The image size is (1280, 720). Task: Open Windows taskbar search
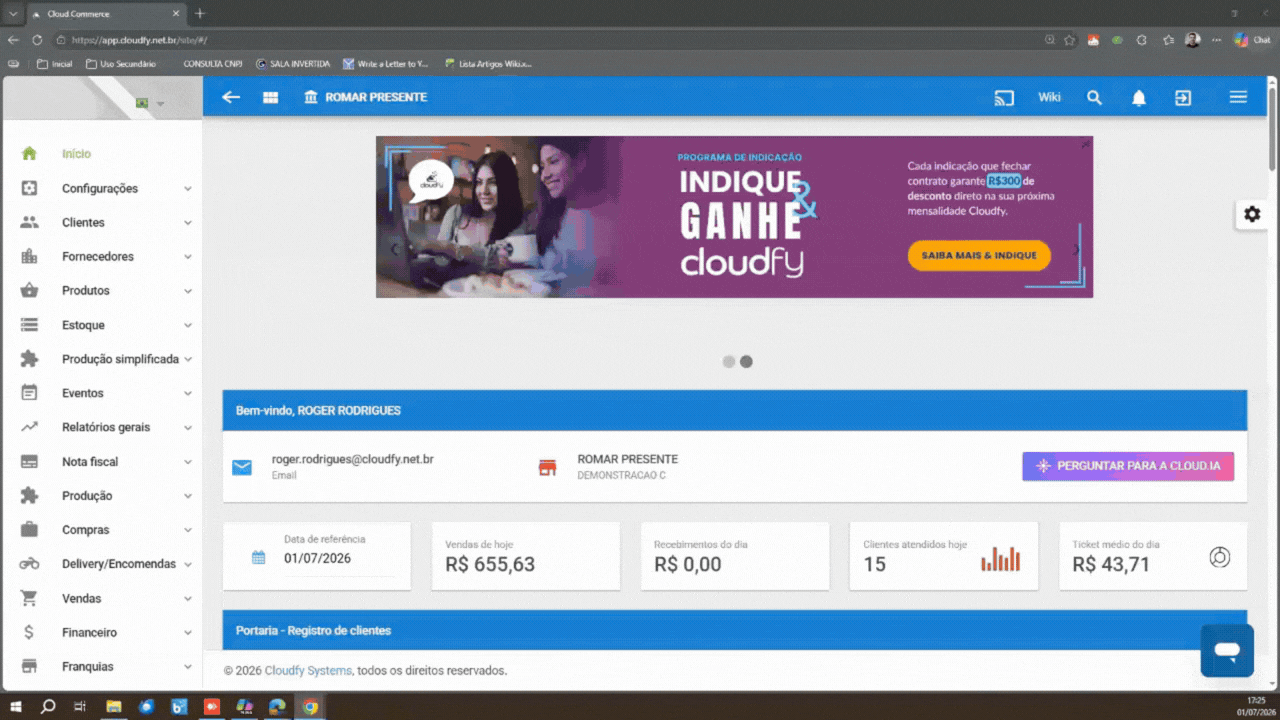(47, 706)
